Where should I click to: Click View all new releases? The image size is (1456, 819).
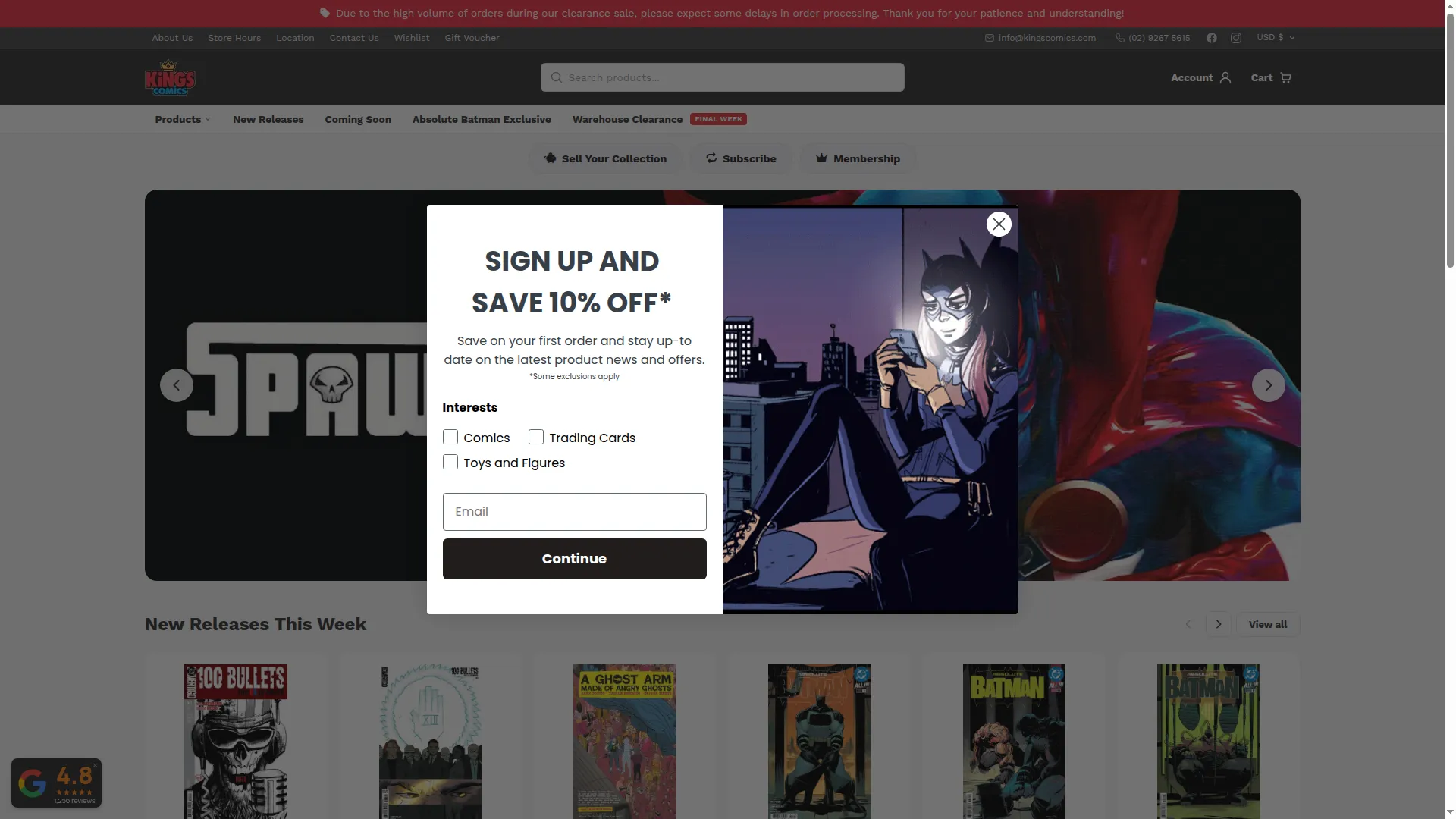click(x=1268, y=624)
